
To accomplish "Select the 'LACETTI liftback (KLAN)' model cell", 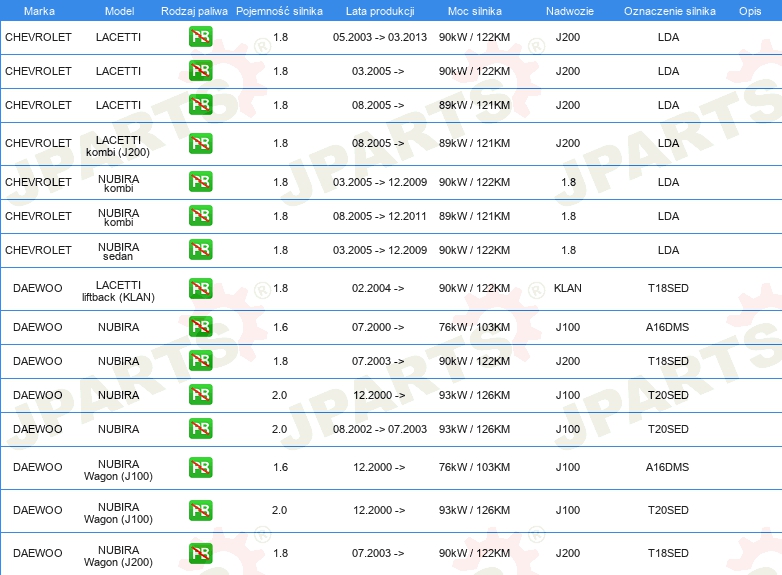I will coord(118,291).
